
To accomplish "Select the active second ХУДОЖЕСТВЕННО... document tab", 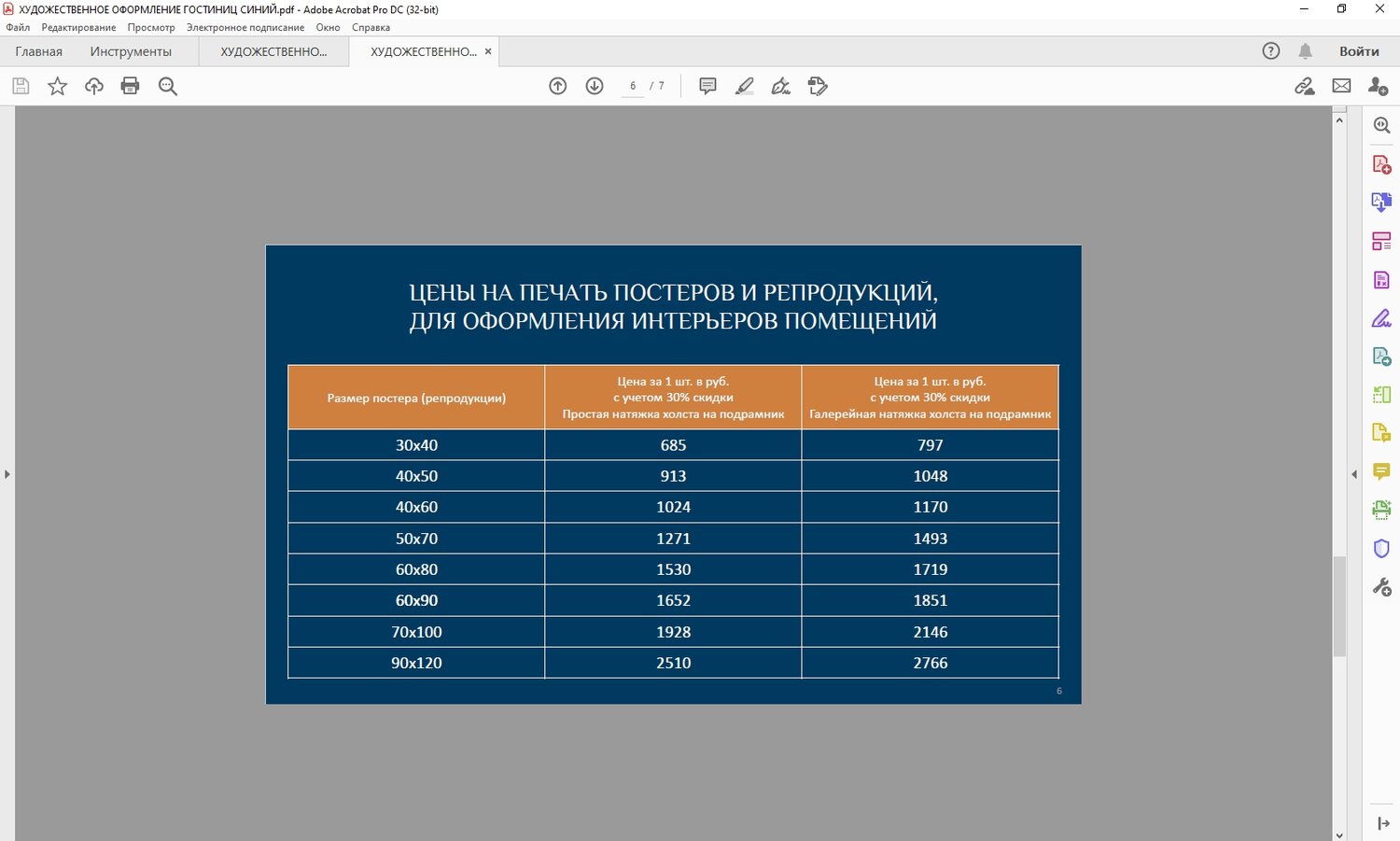I will (x=424, y=51).
